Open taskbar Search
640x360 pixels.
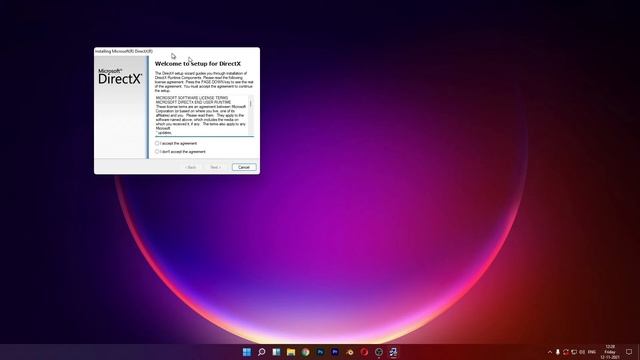pyautogui.click(x=262, y=352)
